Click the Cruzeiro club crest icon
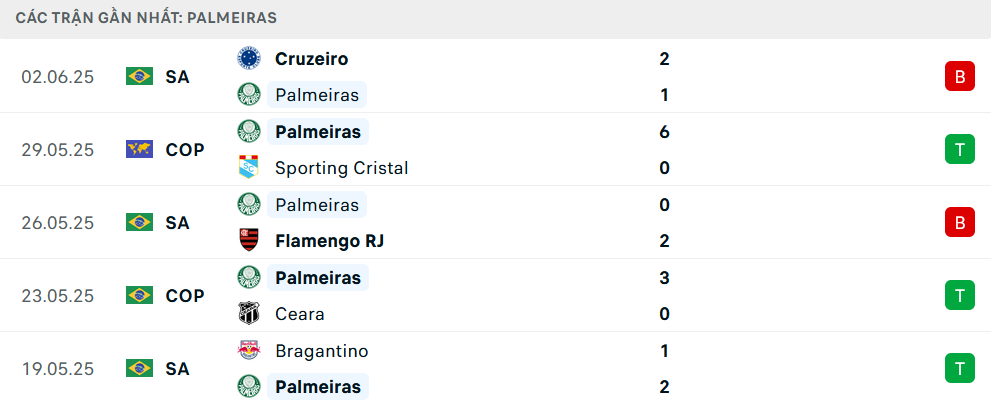991x401 pixels. click(x=248, y=58)
